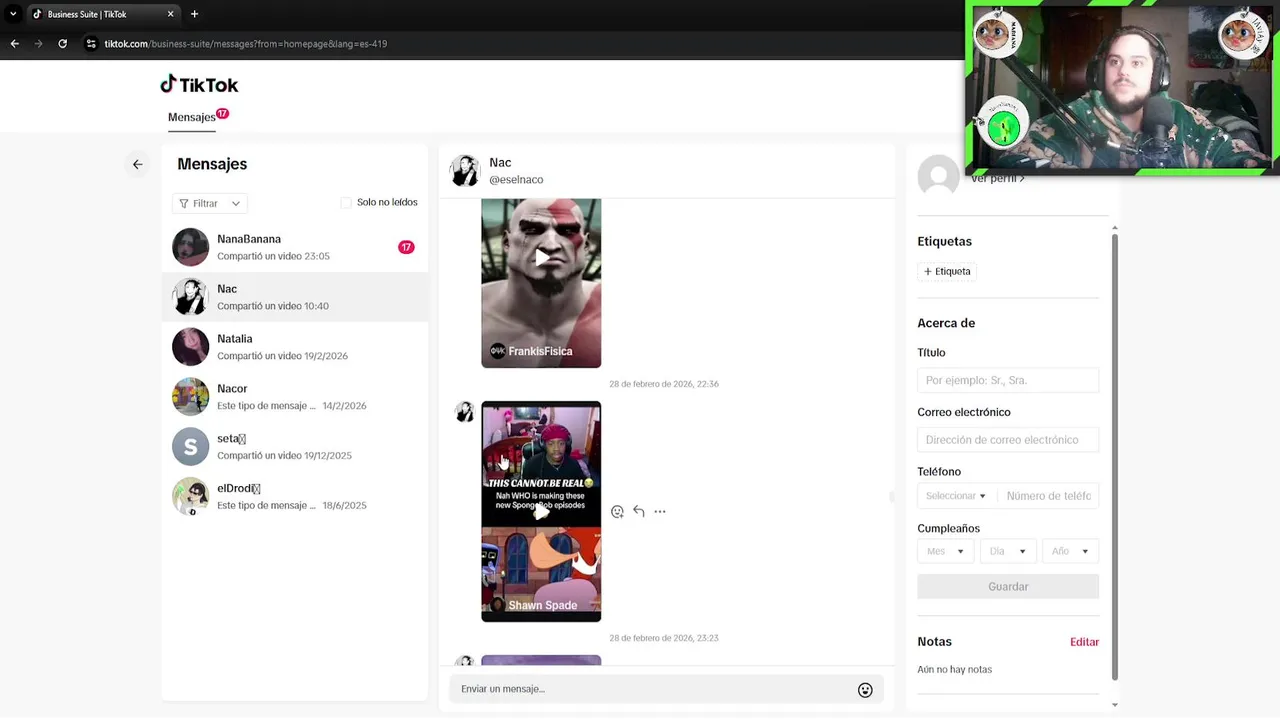Click the @eselnaco username

point(516,180)
